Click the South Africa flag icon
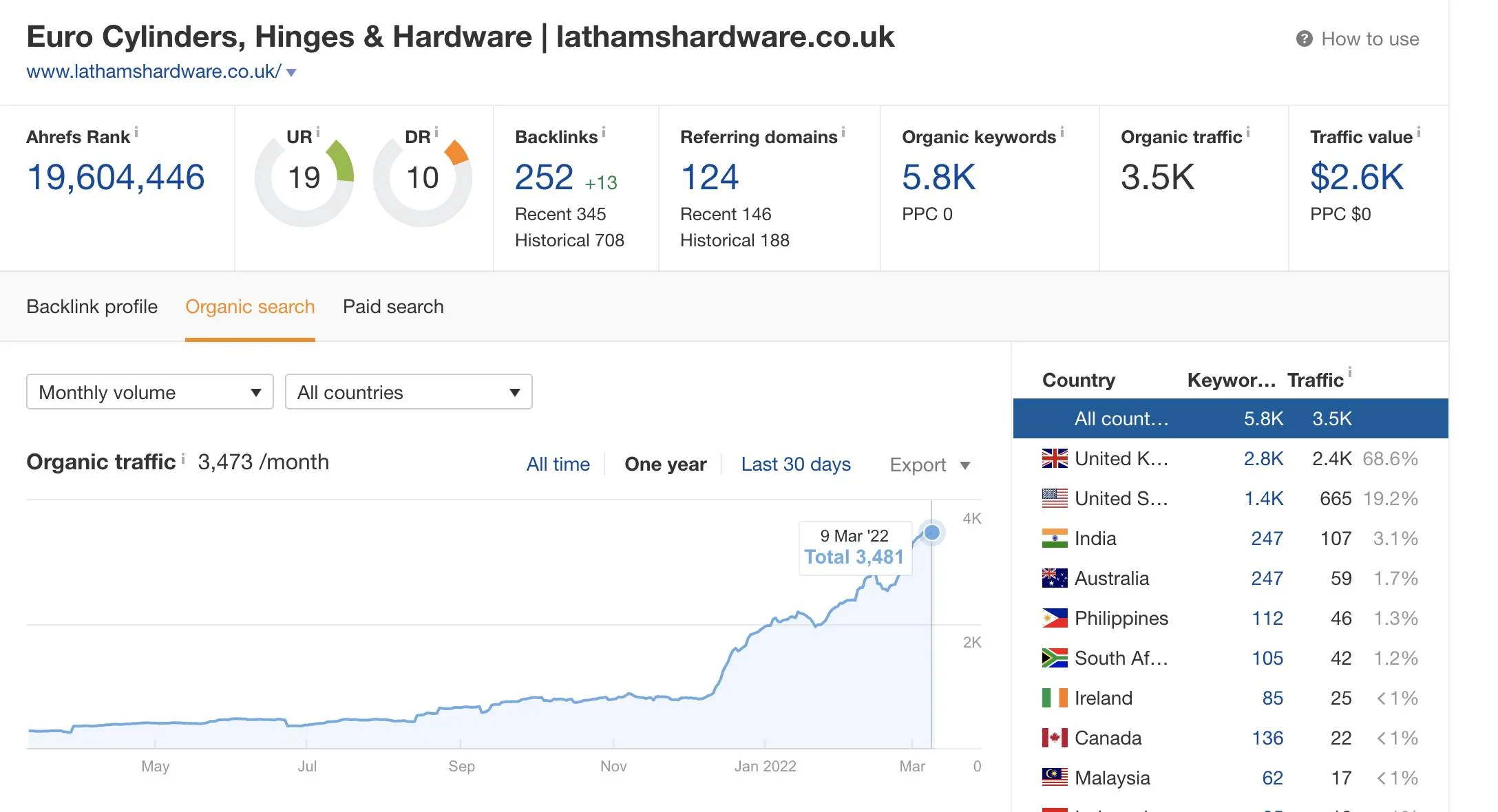The height and width of the screenshot is (812, 1498). 1055,658
